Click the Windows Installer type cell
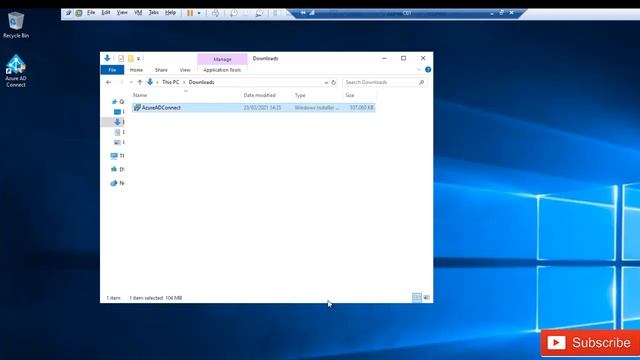640x360 pixels. [x=317, y=107]
